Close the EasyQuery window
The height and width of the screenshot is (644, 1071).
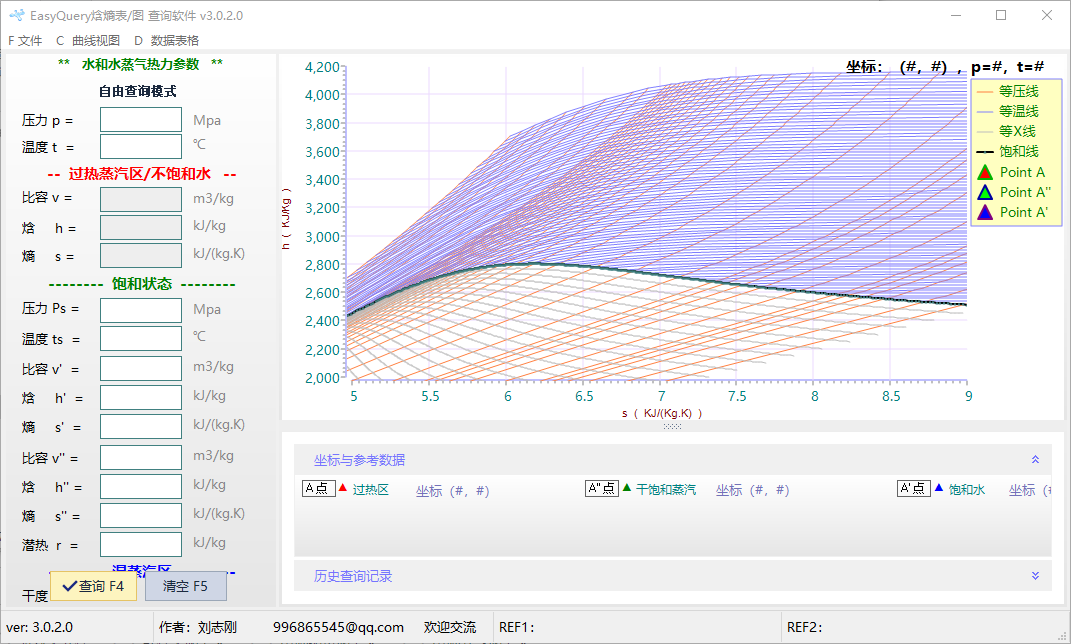[1046, 15]
